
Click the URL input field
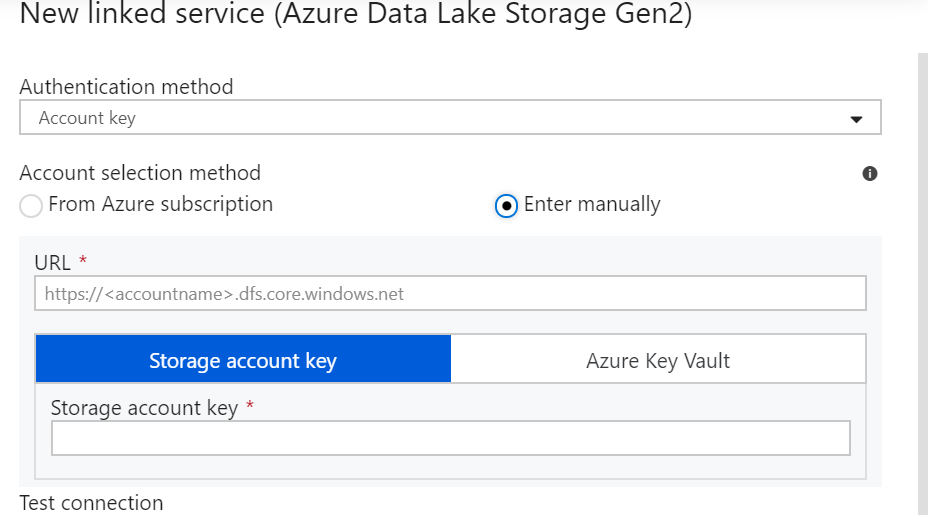coord(450,293)
